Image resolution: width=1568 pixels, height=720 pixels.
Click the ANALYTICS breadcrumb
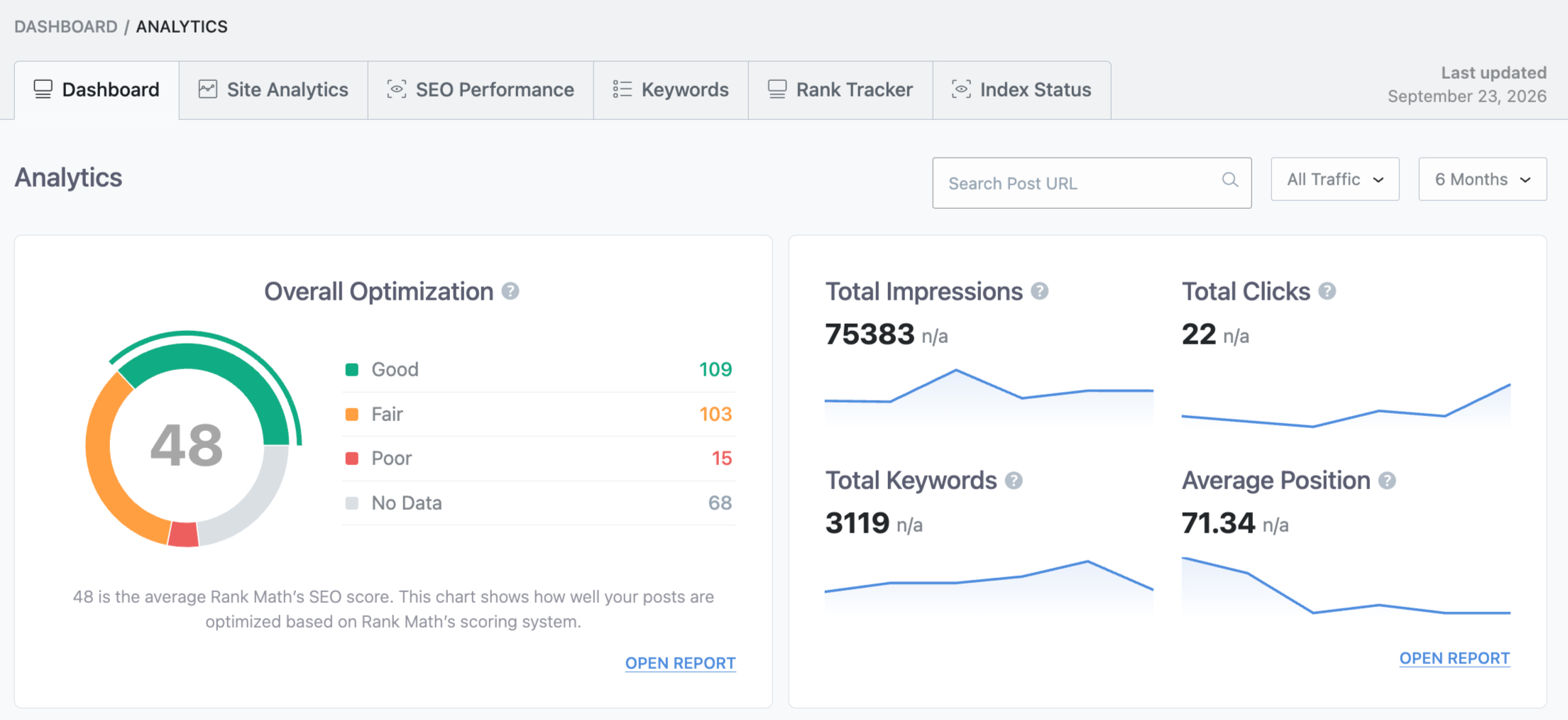coord(182,26)
